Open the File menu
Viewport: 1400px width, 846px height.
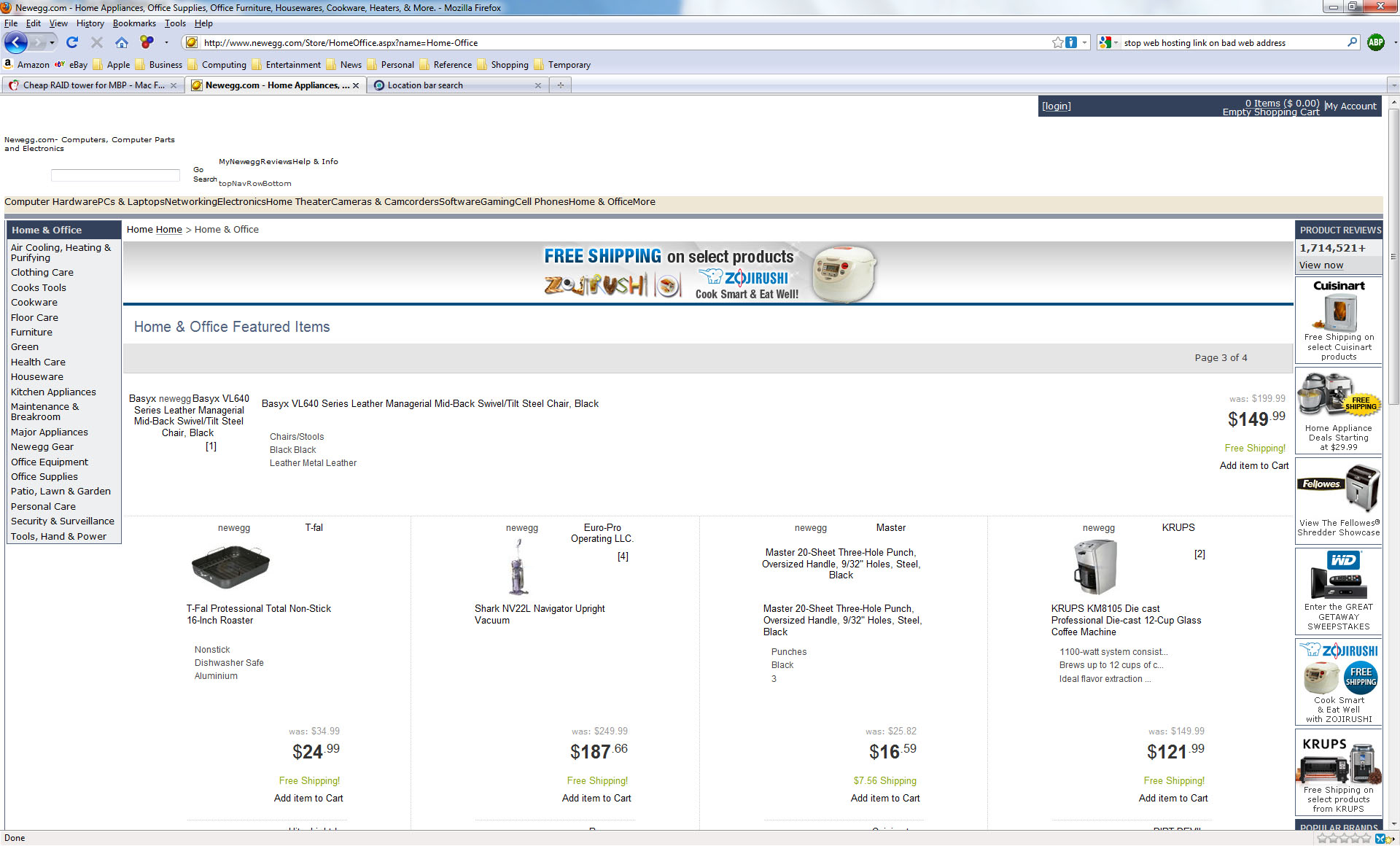(x=11, y=23)
